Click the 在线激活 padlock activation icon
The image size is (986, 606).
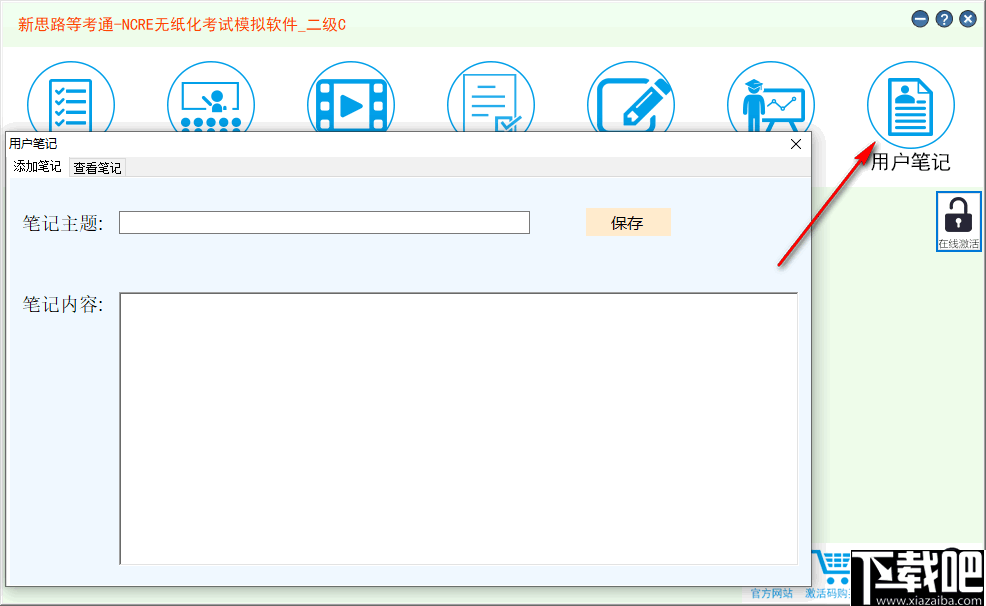[957, 218]
